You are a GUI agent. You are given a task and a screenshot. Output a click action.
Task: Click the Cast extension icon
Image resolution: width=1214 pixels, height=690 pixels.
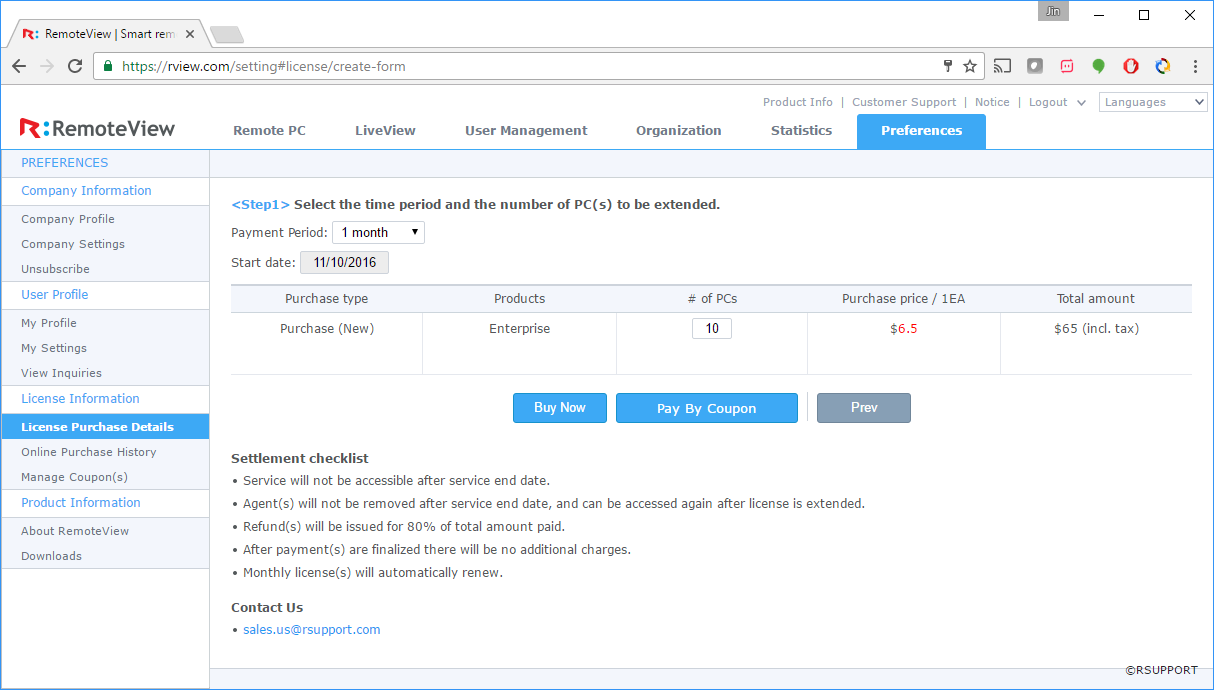(1002, 66)
